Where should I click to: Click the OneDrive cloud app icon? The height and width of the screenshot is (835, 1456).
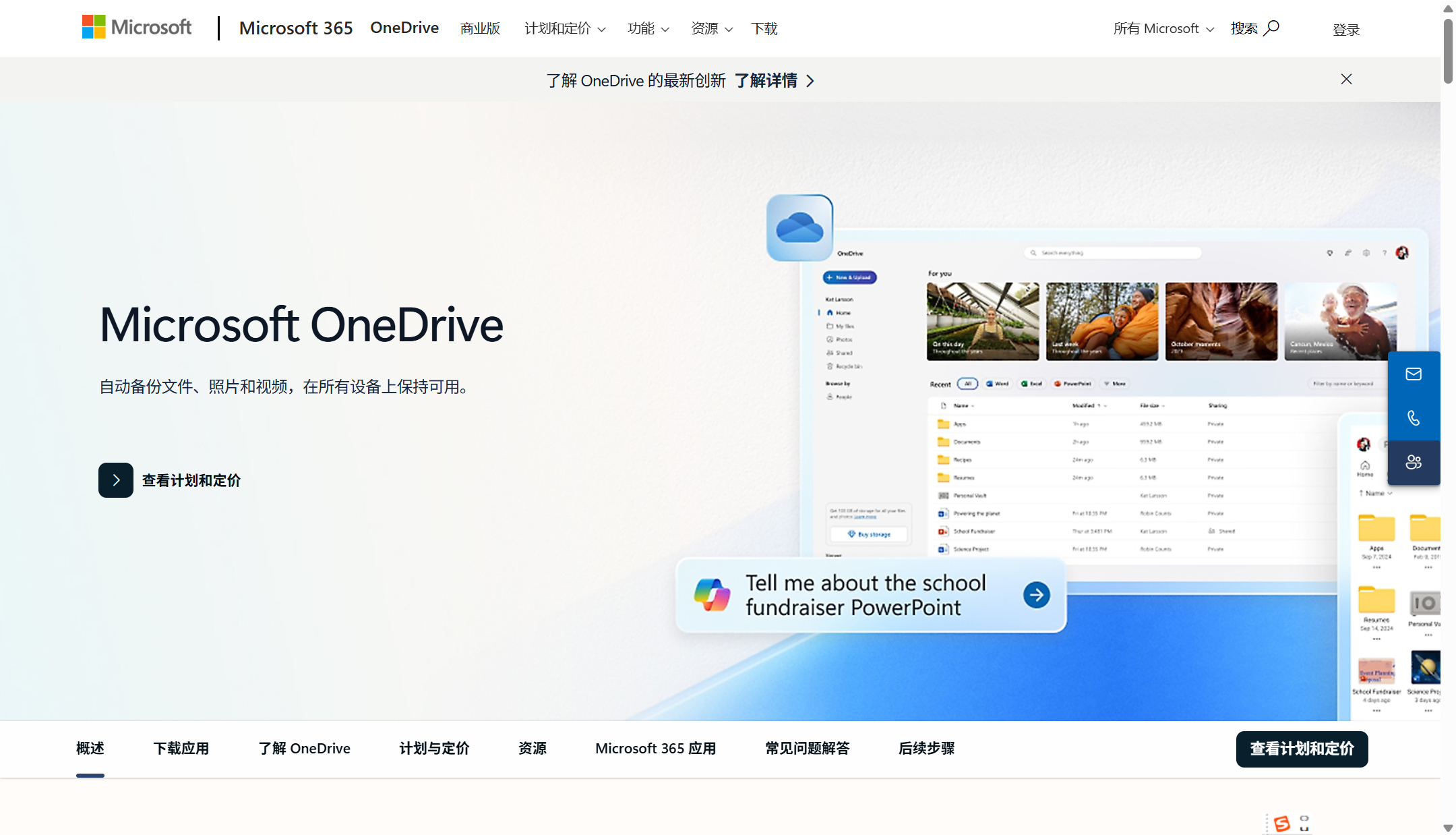(x=799, y=227)
